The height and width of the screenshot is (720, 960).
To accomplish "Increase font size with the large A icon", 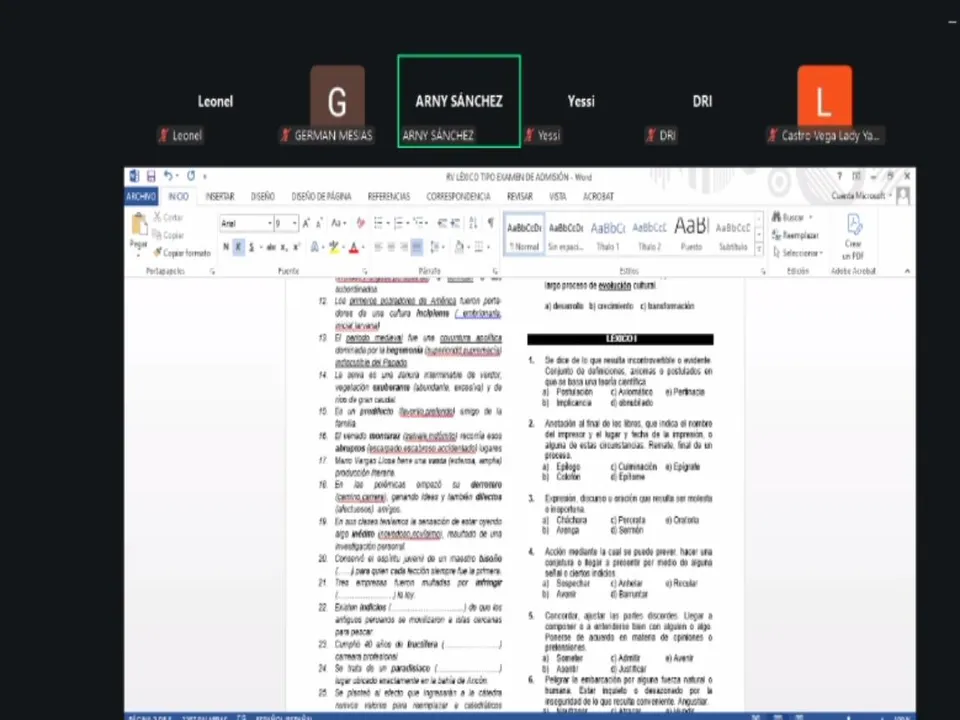I will [x=306, y=223].
